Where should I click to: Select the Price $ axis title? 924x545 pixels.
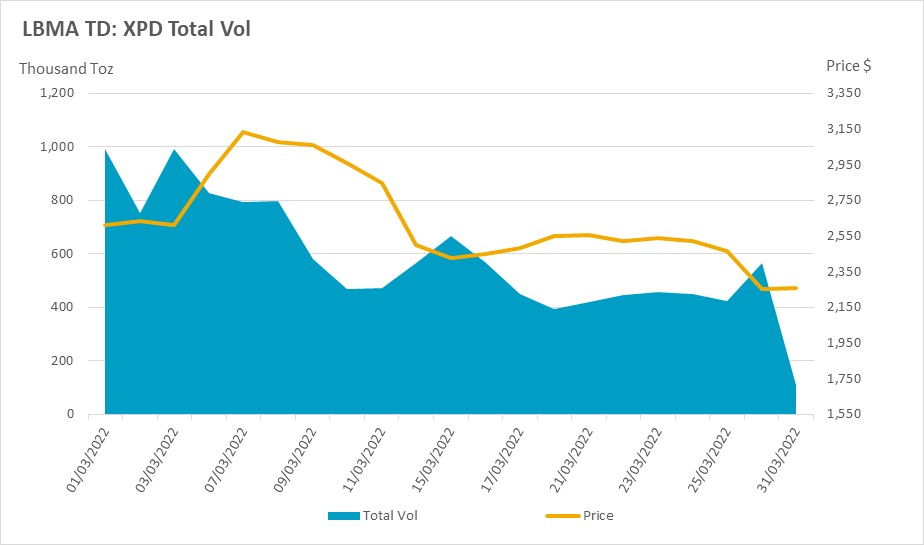click(x=849, y=65)
